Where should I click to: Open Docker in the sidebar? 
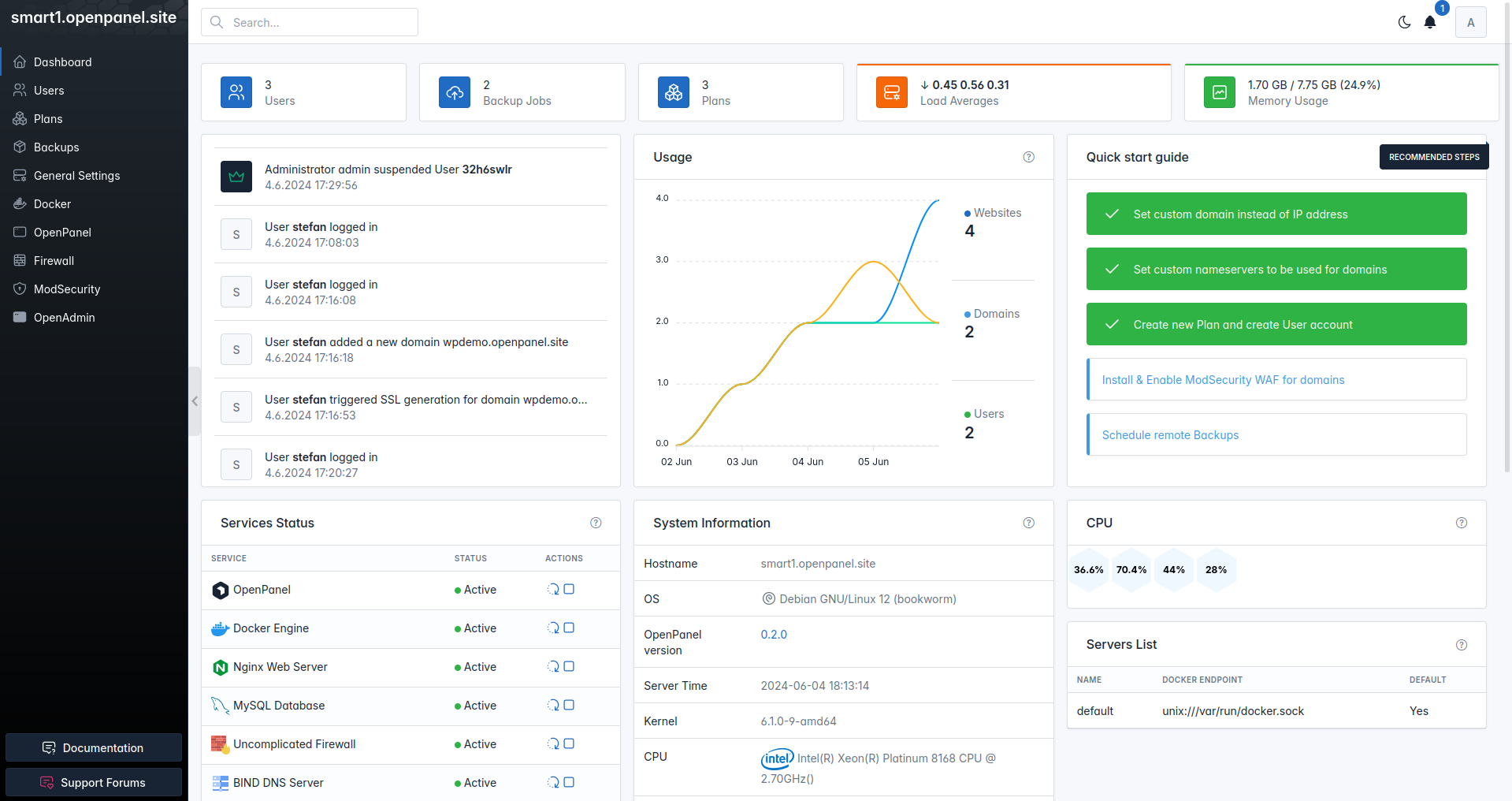pyautogui.click(x=94, y=204)
